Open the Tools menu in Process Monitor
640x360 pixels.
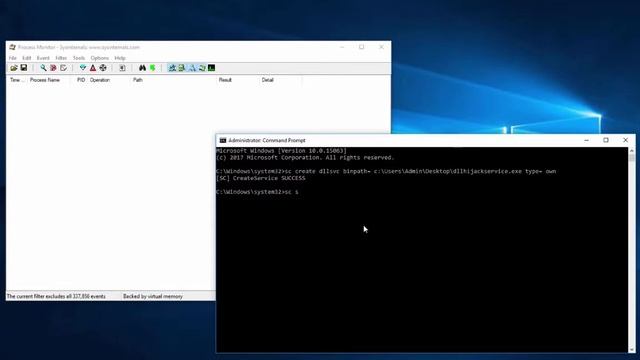(x=79, y=58)
